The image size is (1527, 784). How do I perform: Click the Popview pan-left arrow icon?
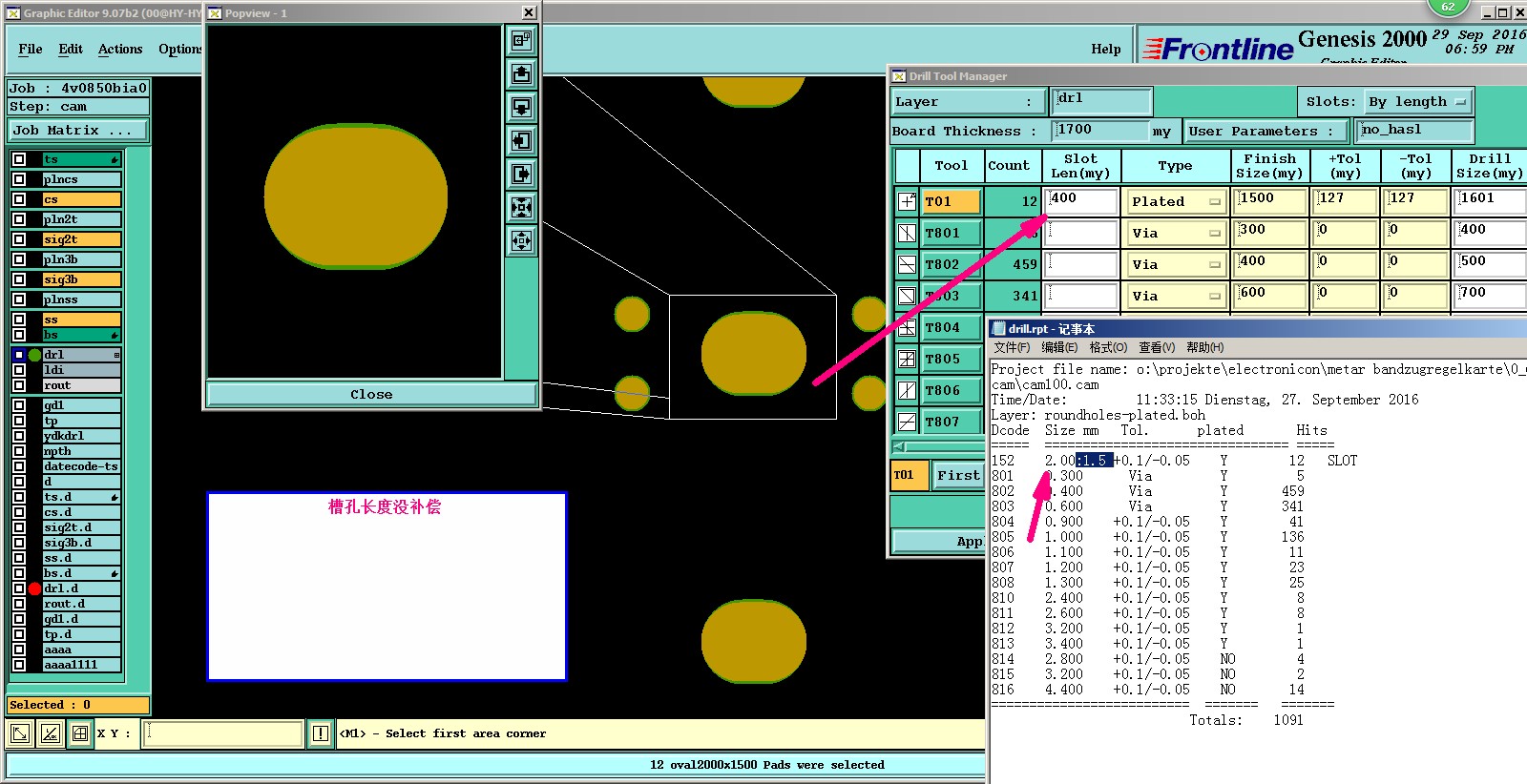click(x=521, y=140)
